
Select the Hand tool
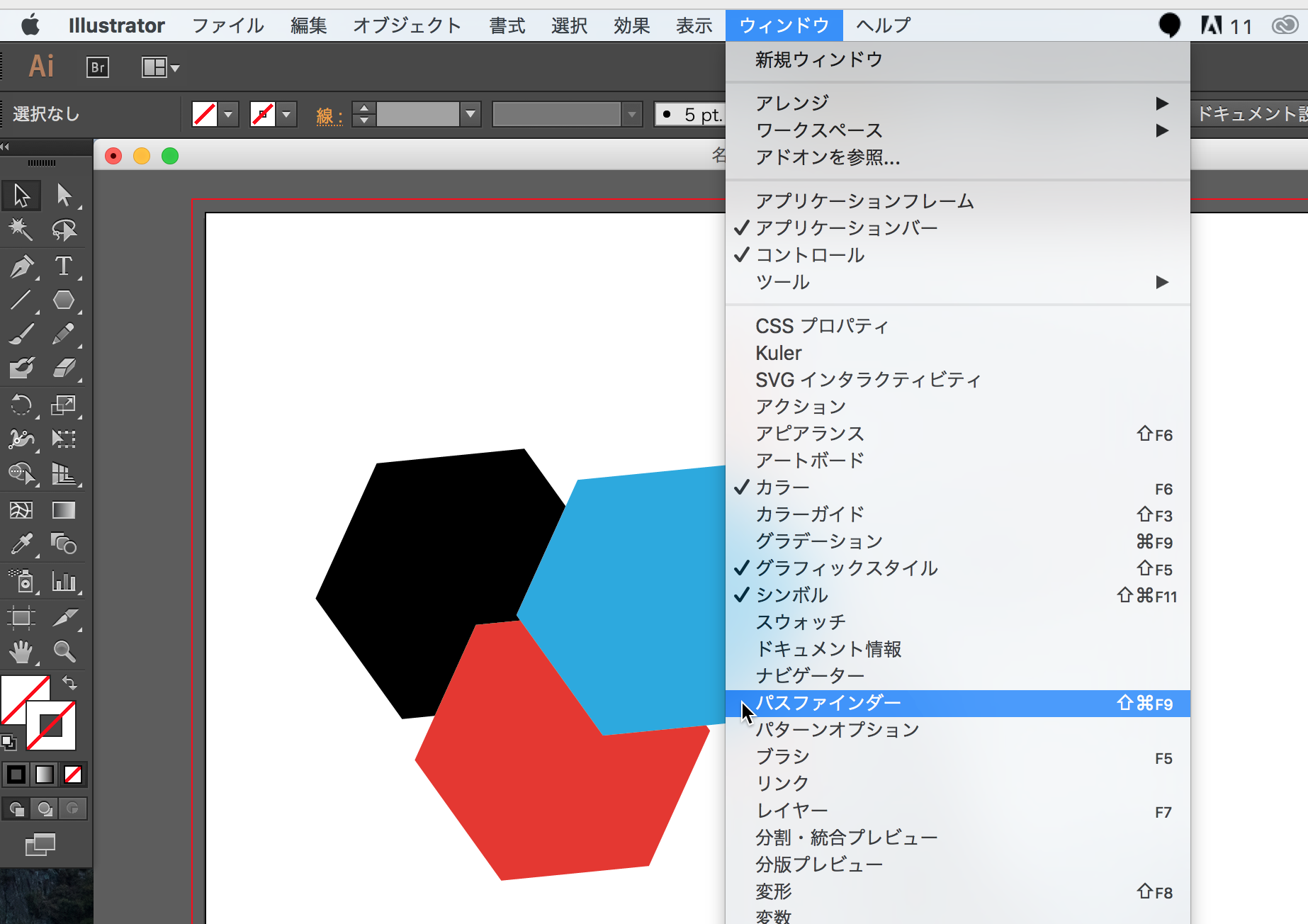tap(21, 651)
